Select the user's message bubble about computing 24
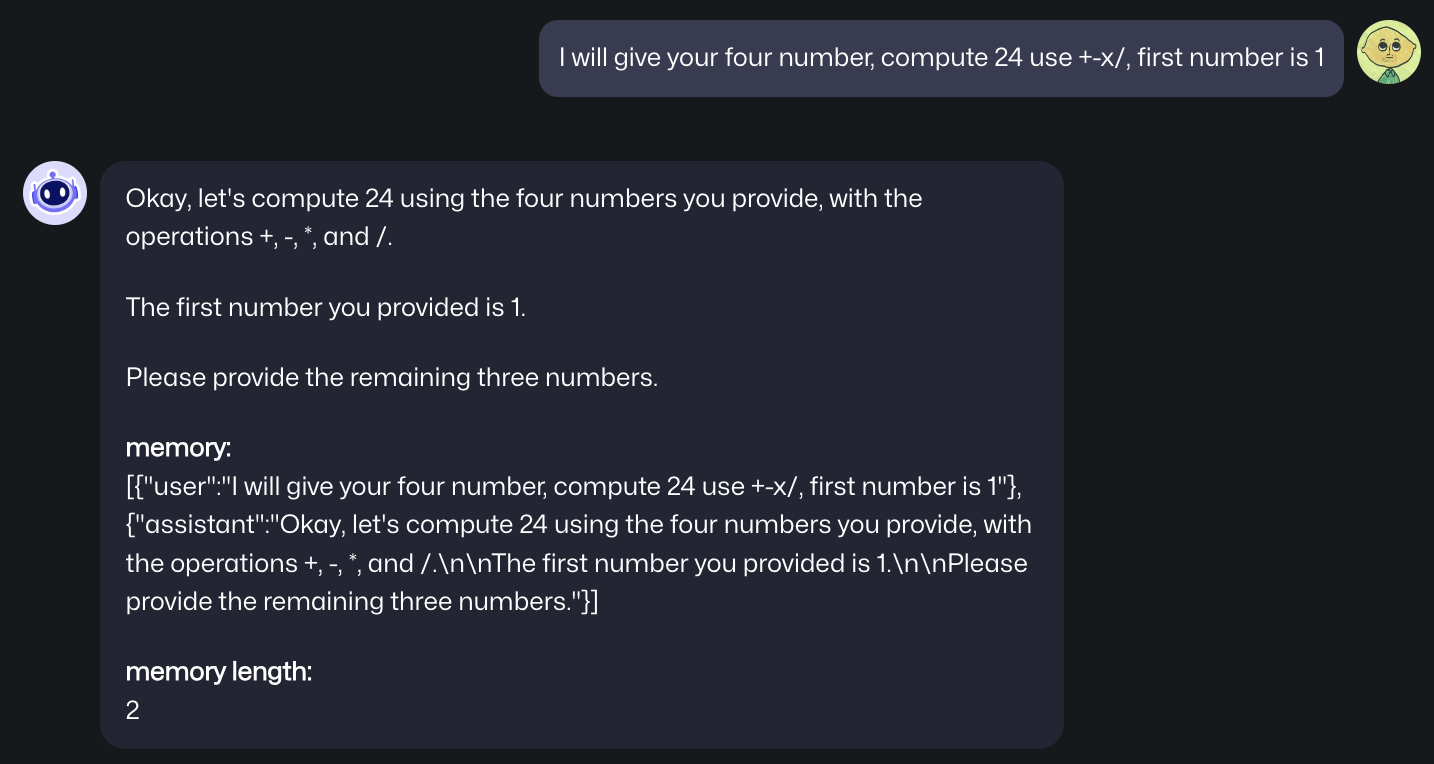Image resolution: width=1434 pixels, height=764 pixels. [941, 58]
